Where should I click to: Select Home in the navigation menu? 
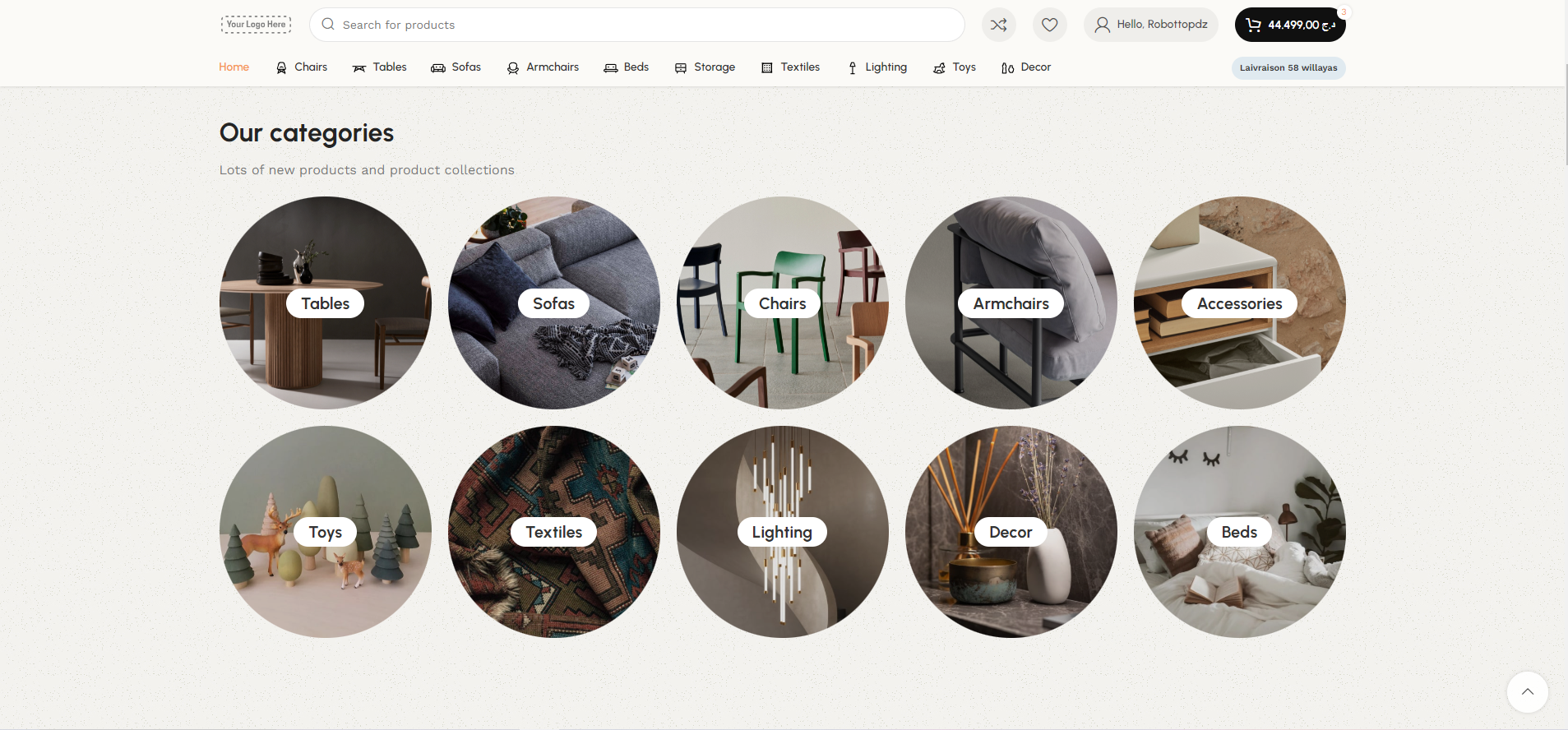tap(234, 67)
